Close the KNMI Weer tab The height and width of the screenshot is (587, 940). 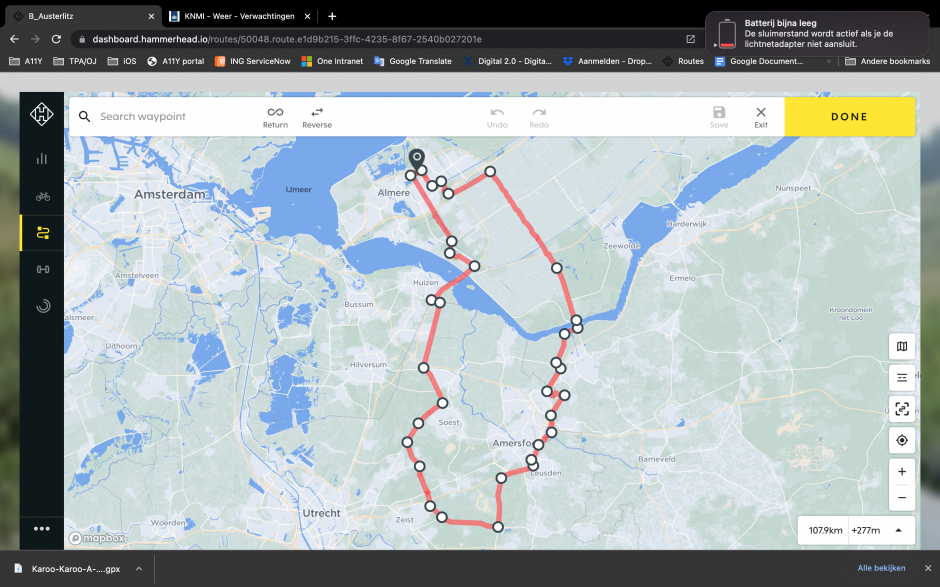pos(307,16)
